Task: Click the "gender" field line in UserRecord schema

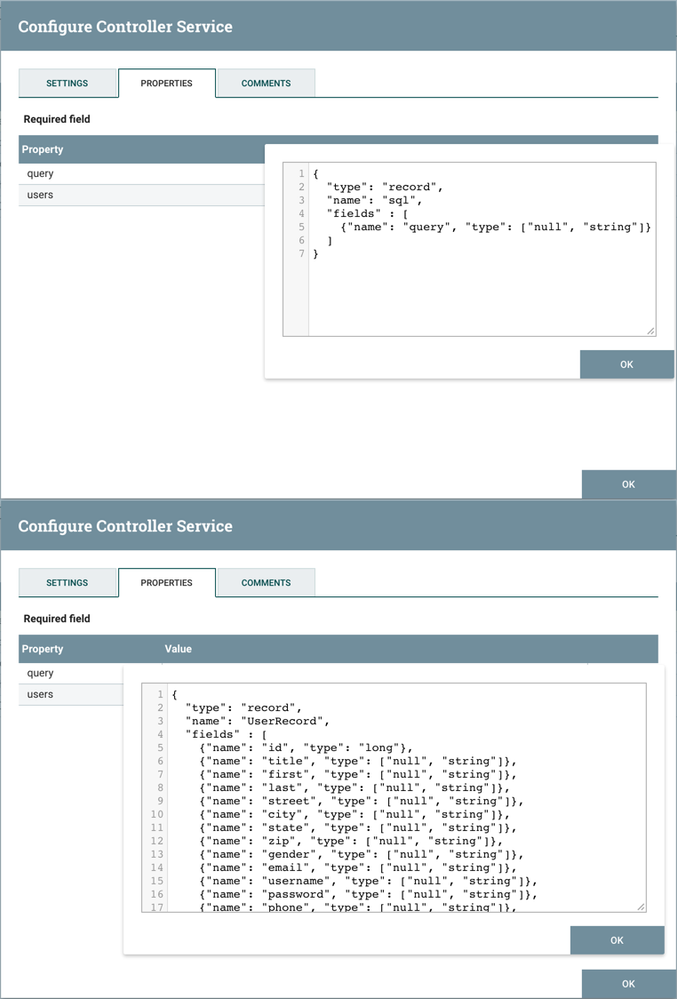Action: [x=361, y=855]
